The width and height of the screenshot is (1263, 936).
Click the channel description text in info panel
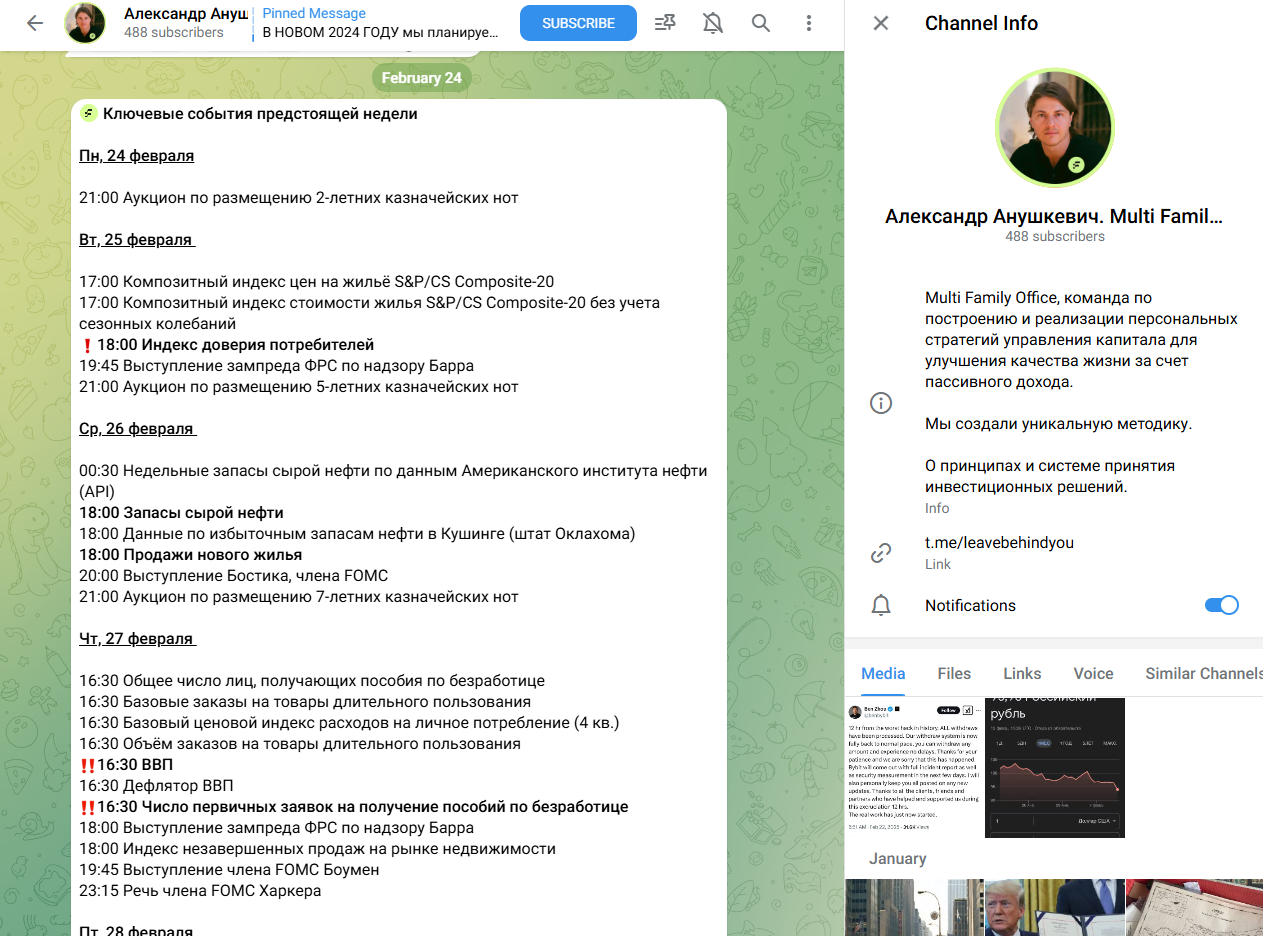tap(1081, 392)
